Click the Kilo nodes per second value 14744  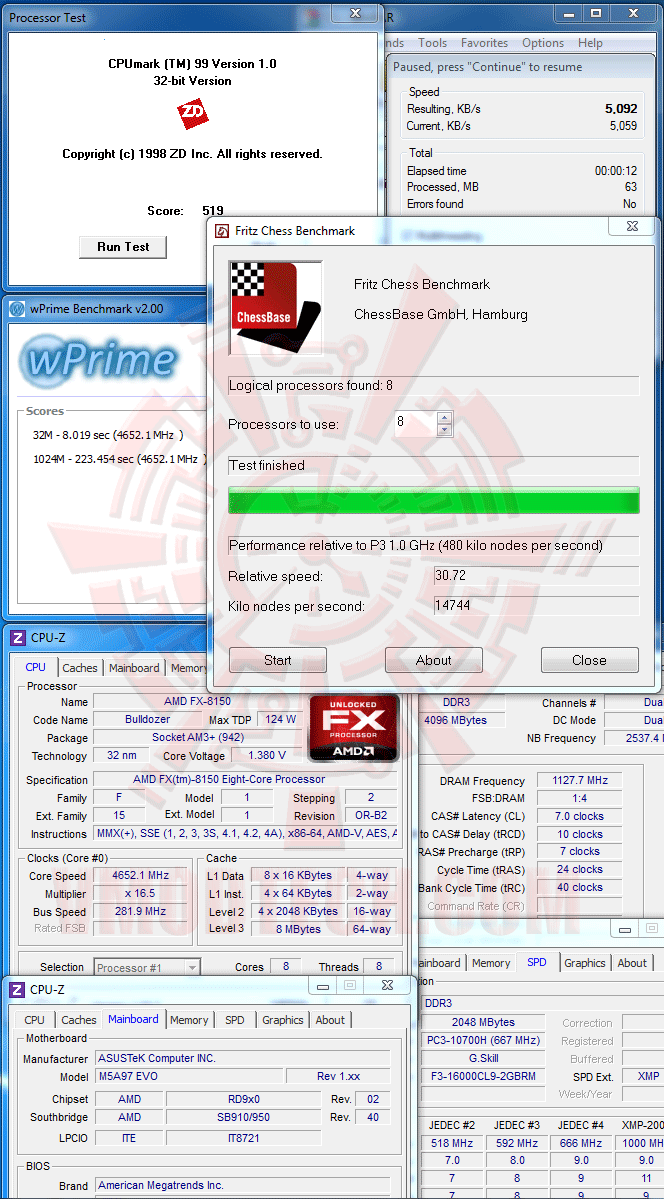click(537, 606)
